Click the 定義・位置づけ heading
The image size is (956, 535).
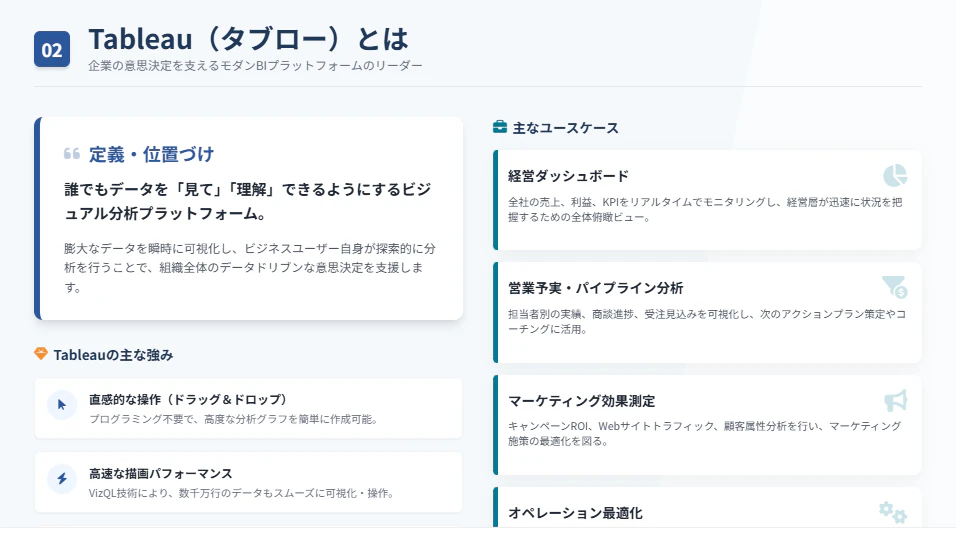point(151,154)
